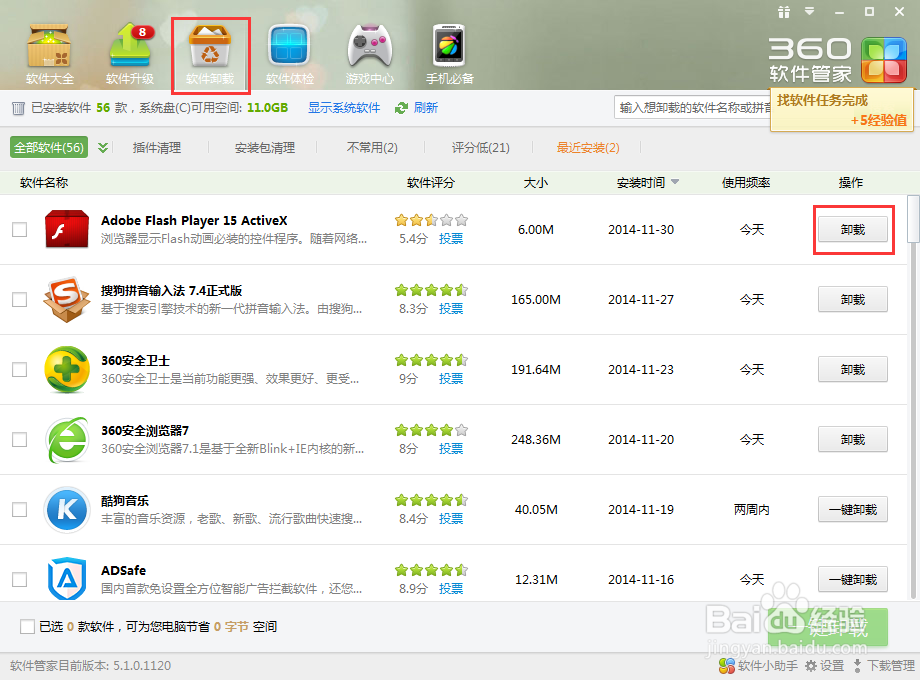This screenshot has width=920, height=680.
Task: Click 一键卸载 for 酷狗音乐
Action: 853,509
